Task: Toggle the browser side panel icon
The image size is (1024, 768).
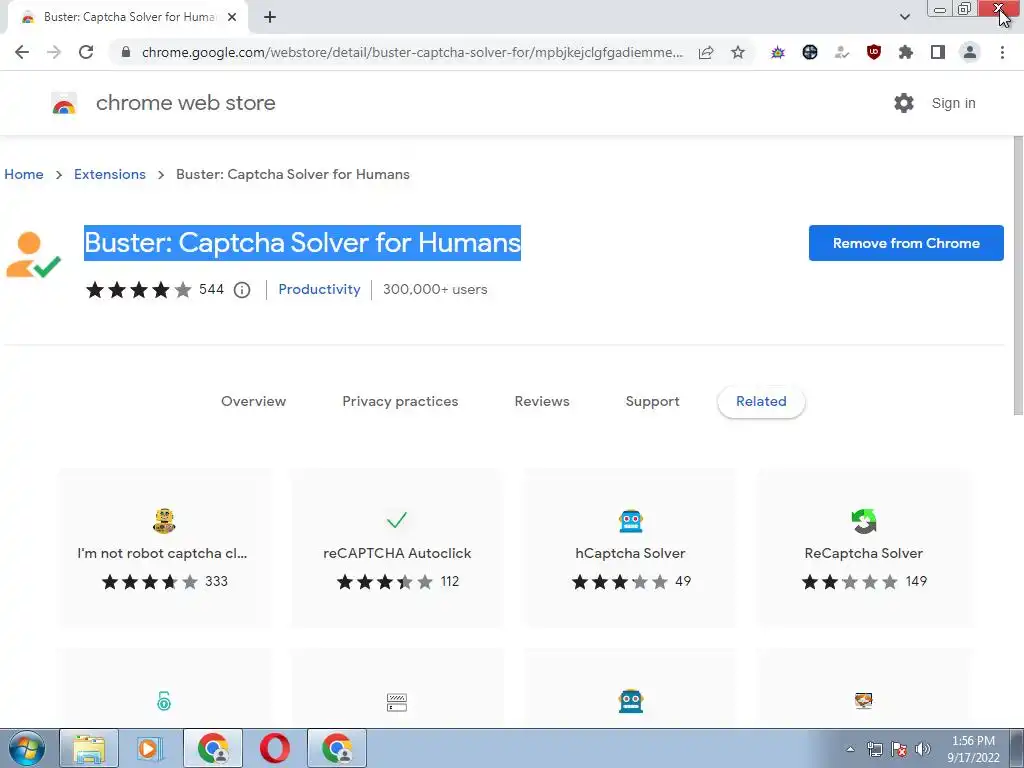Action: point(938,52)
